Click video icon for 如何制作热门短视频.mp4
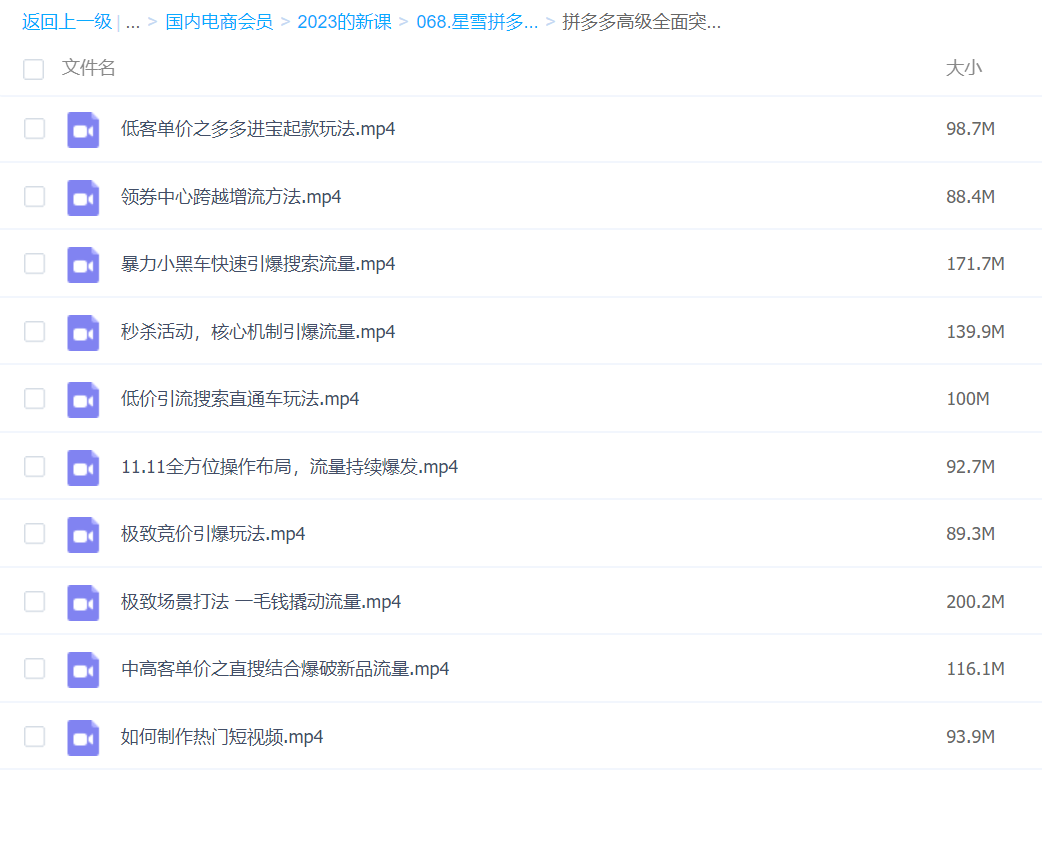Screen dimensions: 1042x852 point(83,737)
